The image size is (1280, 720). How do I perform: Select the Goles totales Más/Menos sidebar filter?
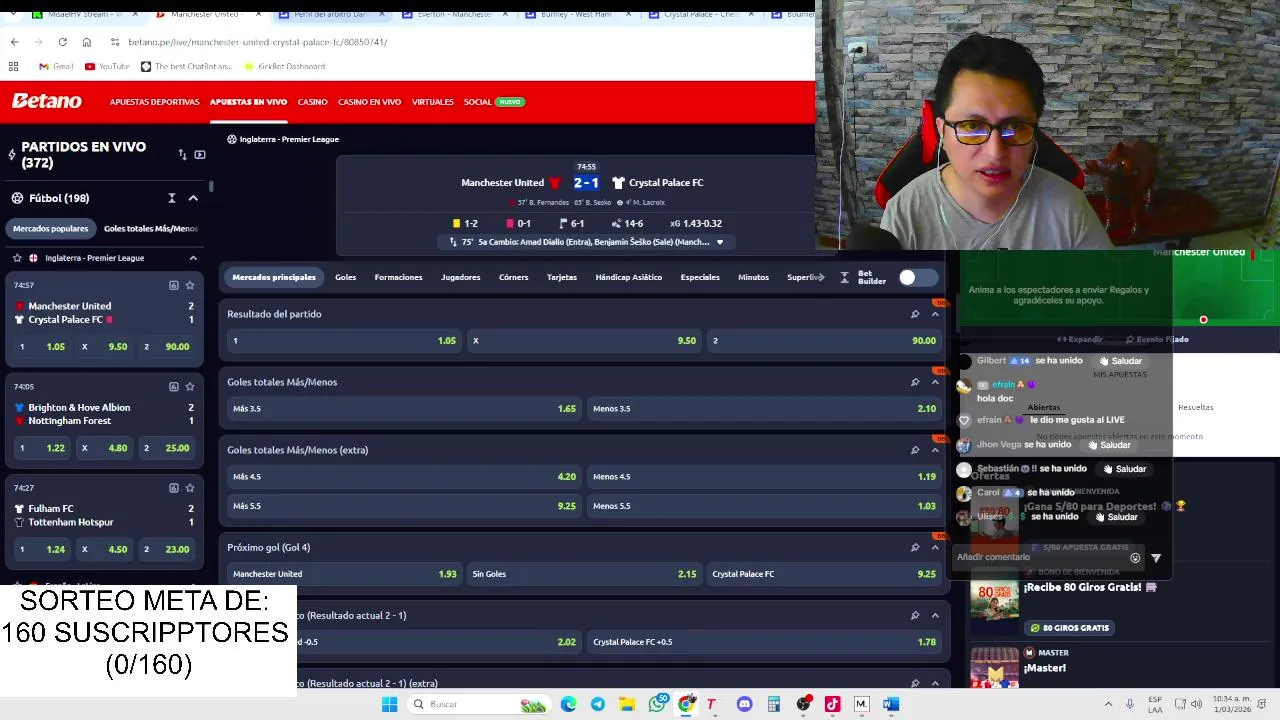coord(151,229)
